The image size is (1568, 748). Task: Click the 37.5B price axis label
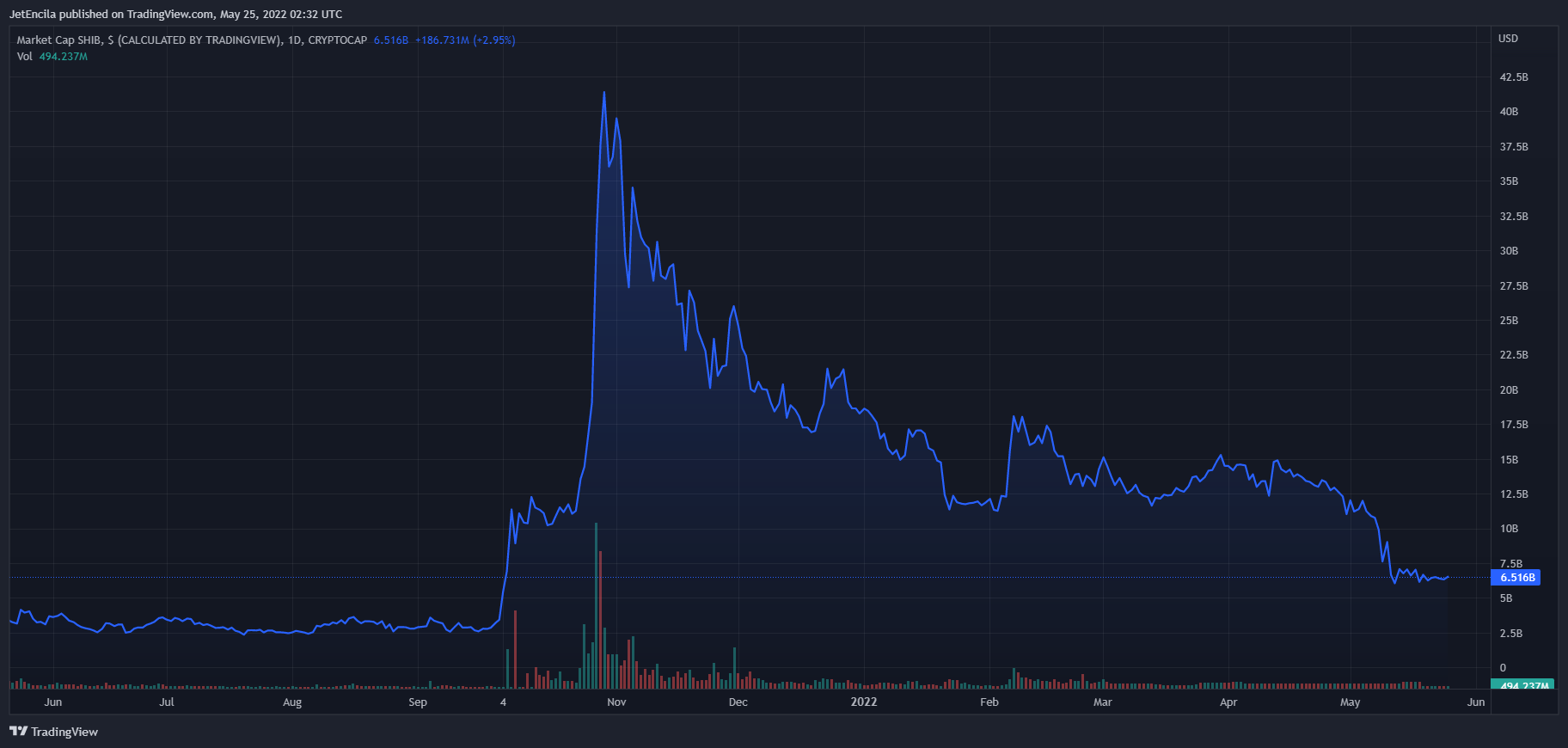click(x=1514, y=147)
